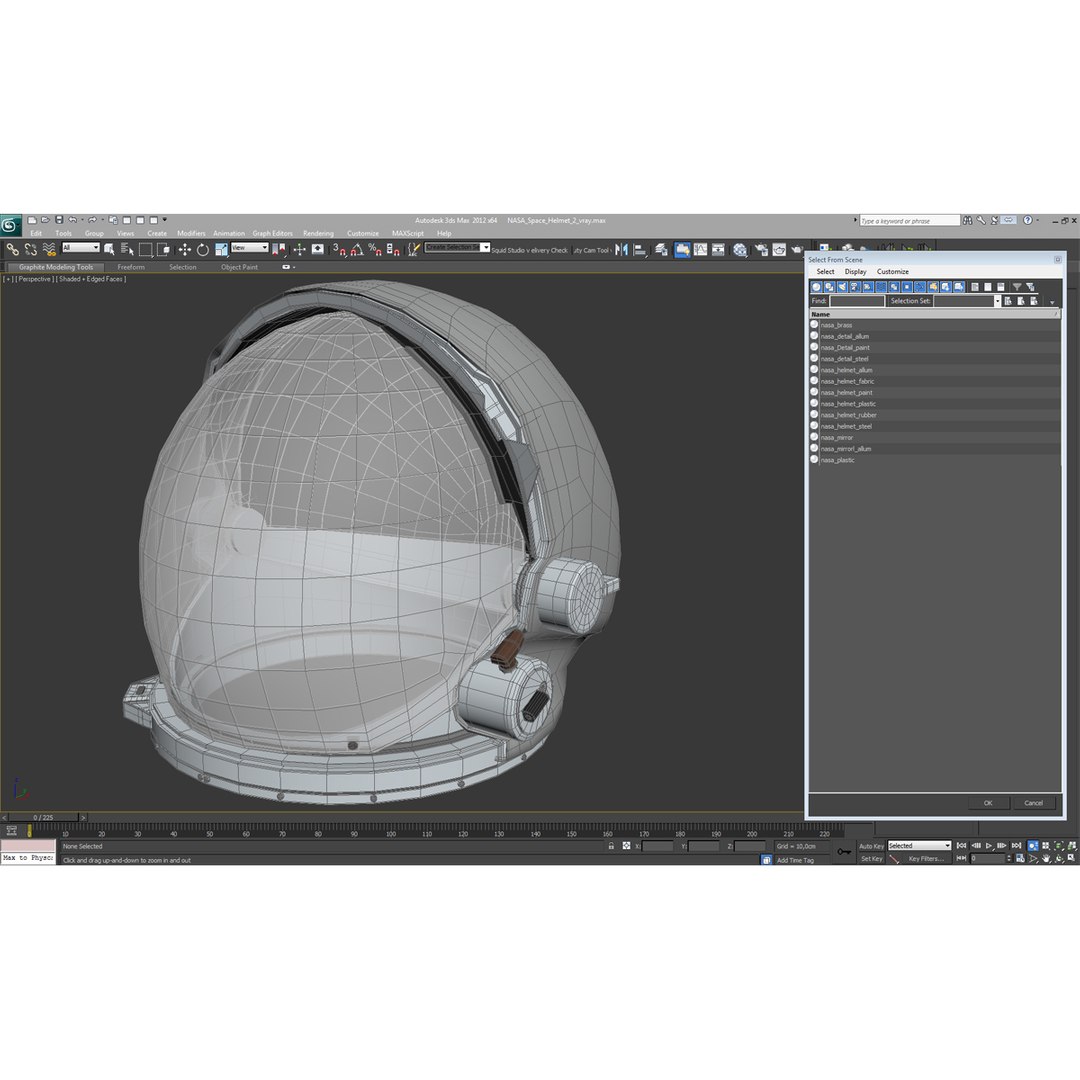The width and height of the screenshot is (1080, 1080).
Task: Activate the Select and Move tool
Action: 185,249
